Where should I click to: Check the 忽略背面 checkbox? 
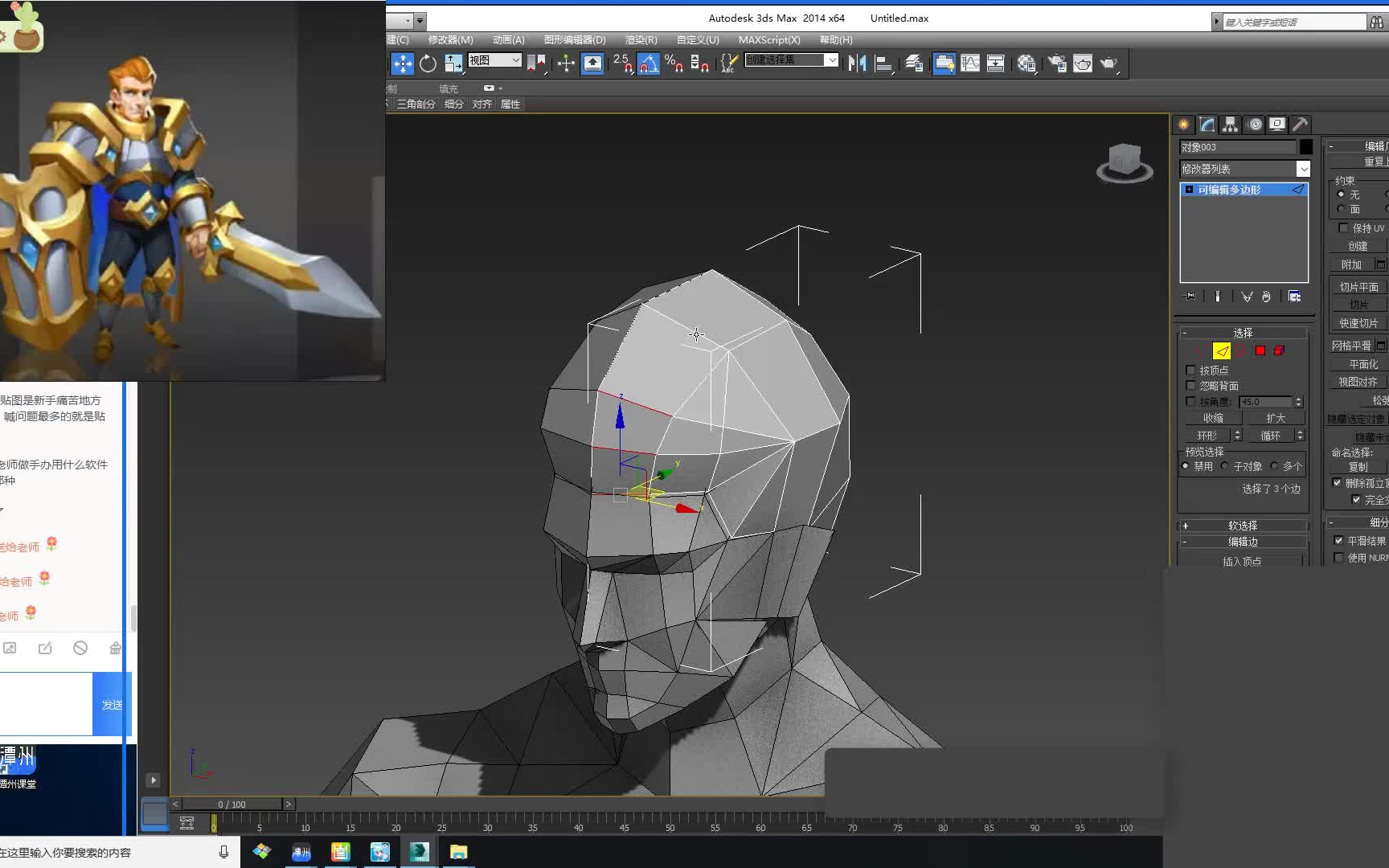point(1190,386)
